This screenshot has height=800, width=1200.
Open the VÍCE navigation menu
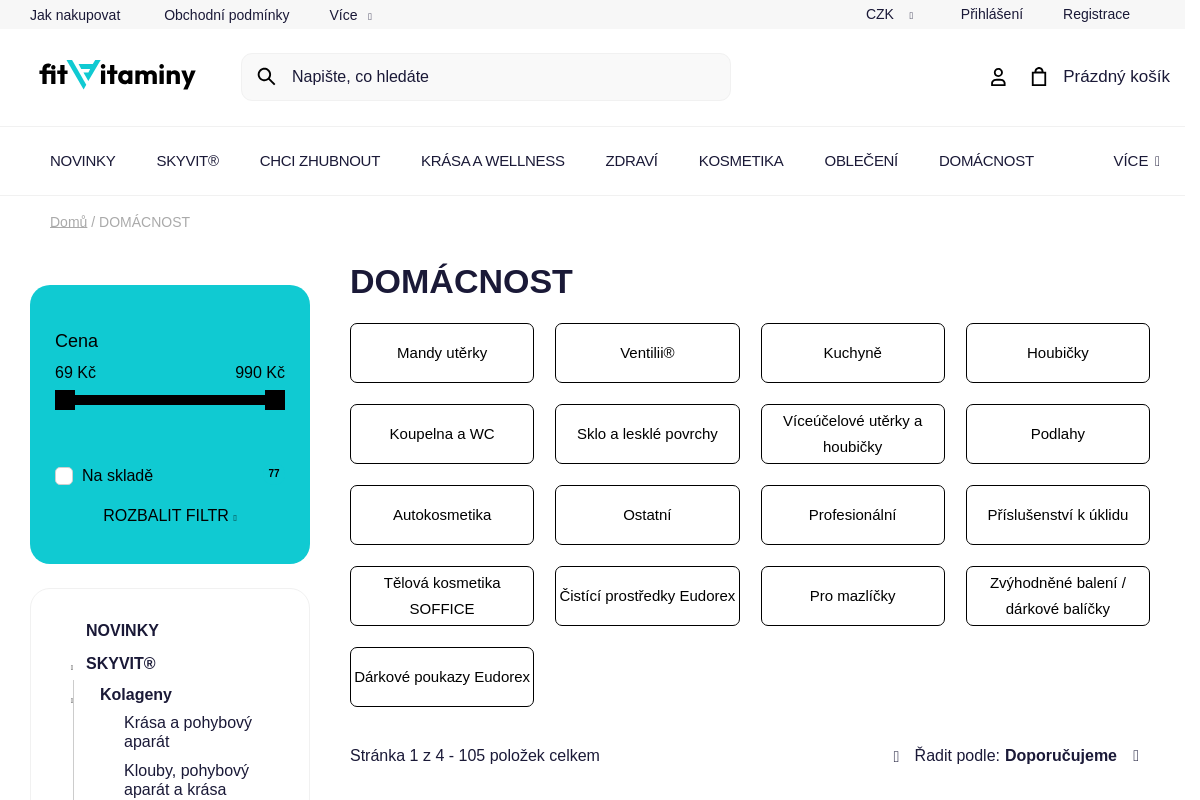point(1136,161)
